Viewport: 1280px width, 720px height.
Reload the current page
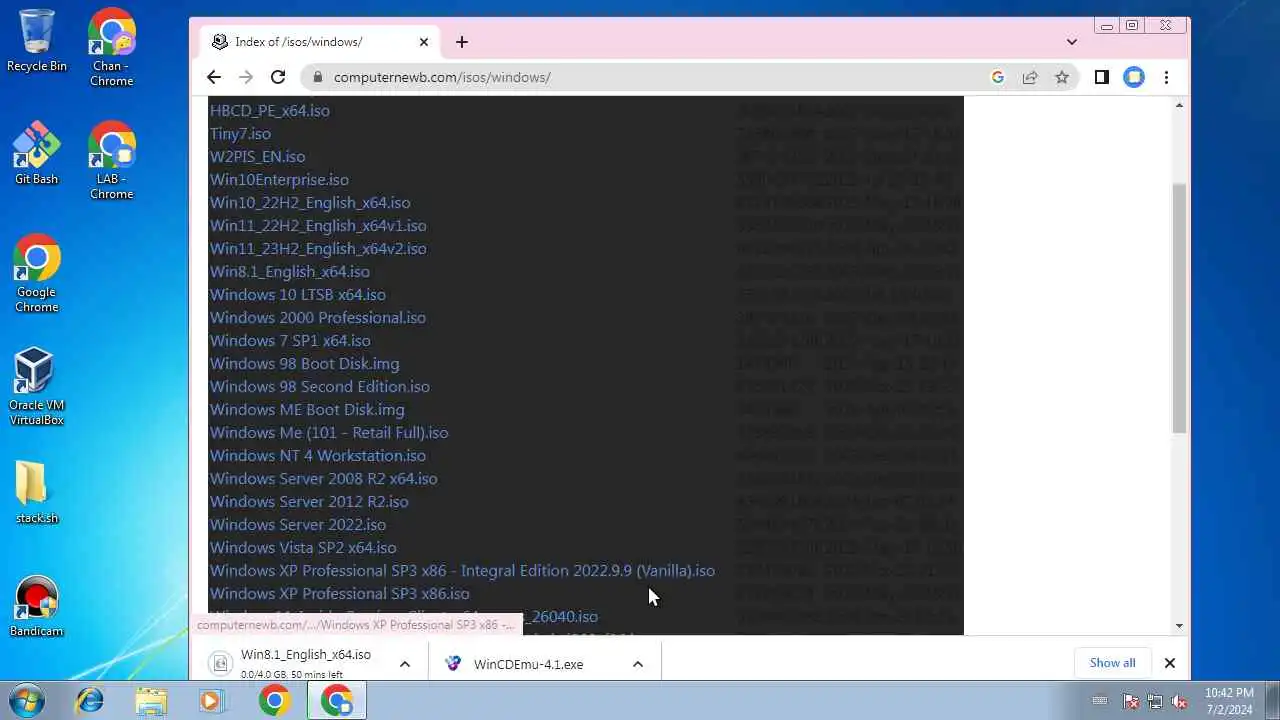278,77
